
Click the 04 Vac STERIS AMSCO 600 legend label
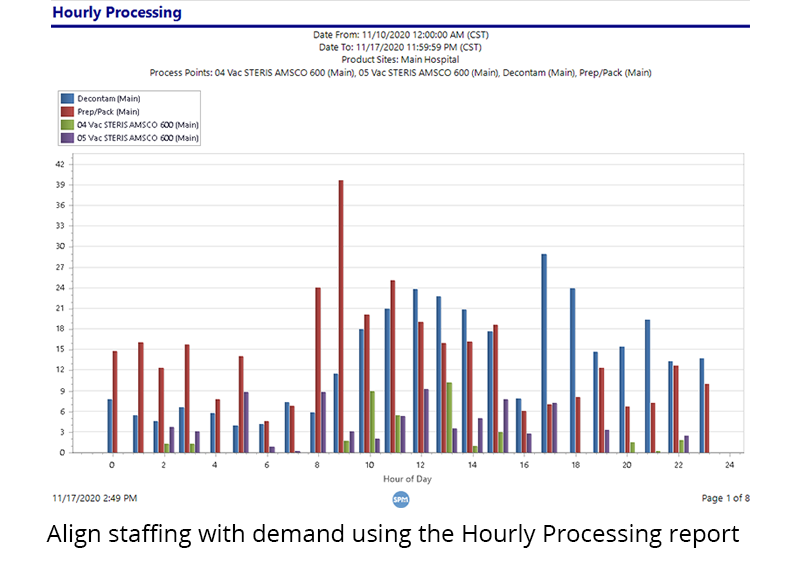click(138, 125)
